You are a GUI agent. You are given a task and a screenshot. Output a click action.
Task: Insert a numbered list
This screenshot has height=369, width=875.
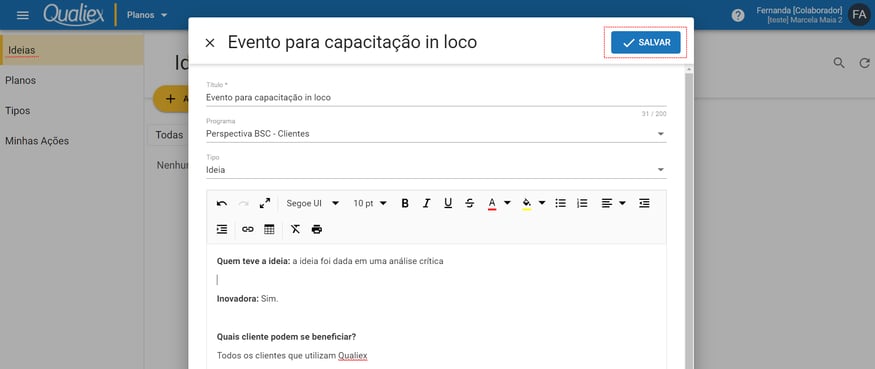(582, 203)
